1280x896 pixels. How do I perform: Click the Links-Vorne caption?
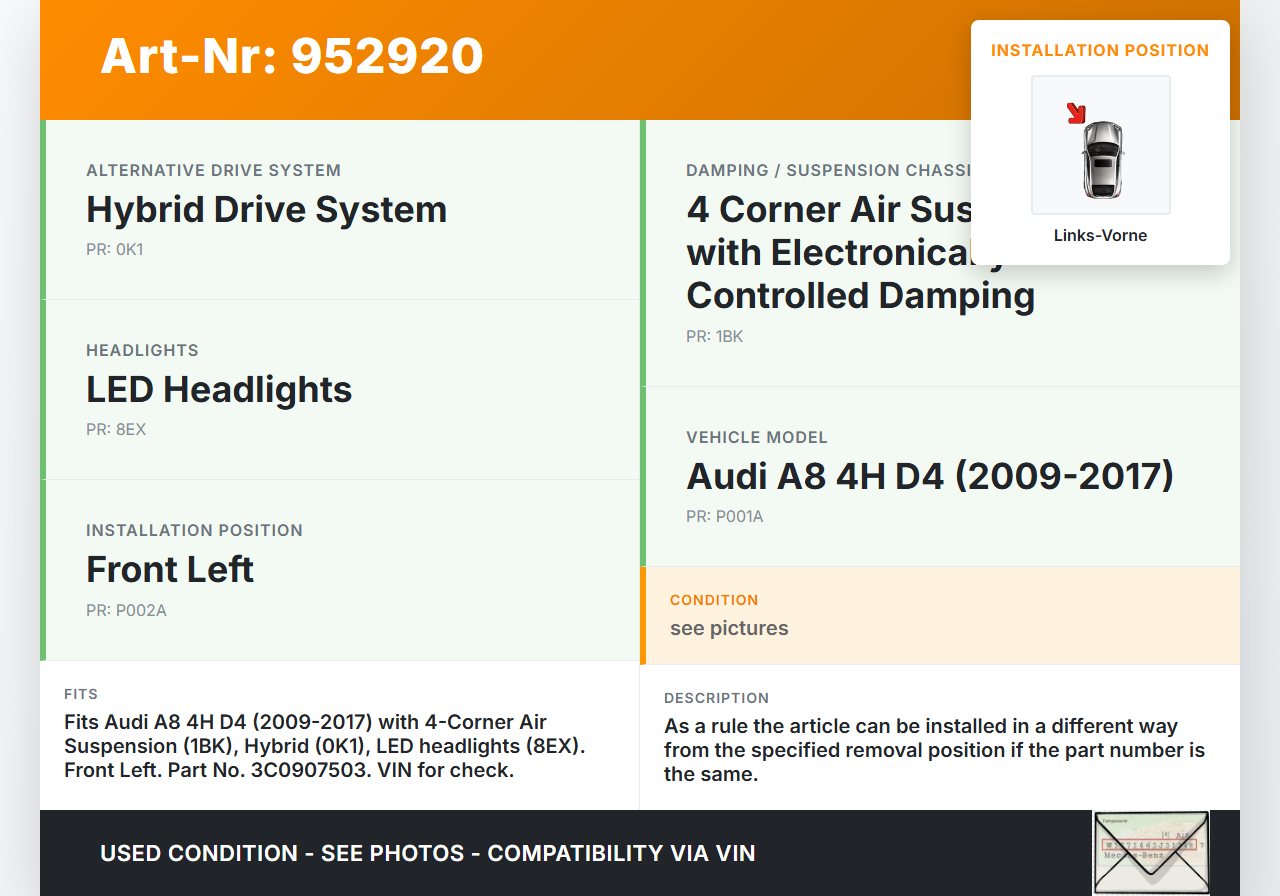pyautogui.click(x=1100, y=236)
